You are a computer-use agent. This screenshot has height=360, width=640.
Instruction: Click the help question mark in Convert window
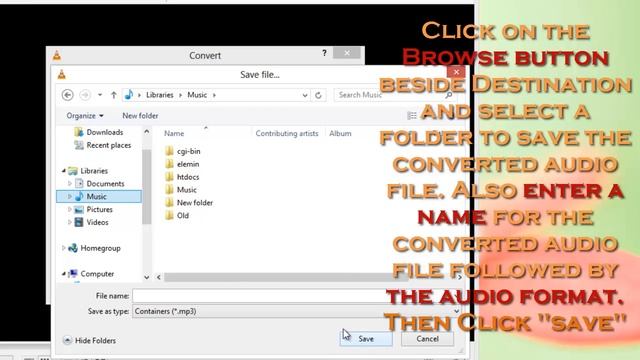[x=324, y=53]
